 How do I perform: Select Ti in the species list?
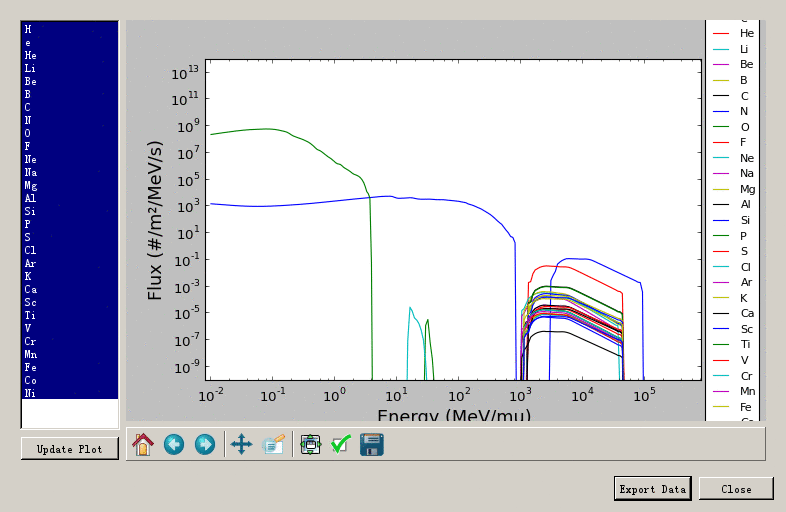tap(70, 315)
